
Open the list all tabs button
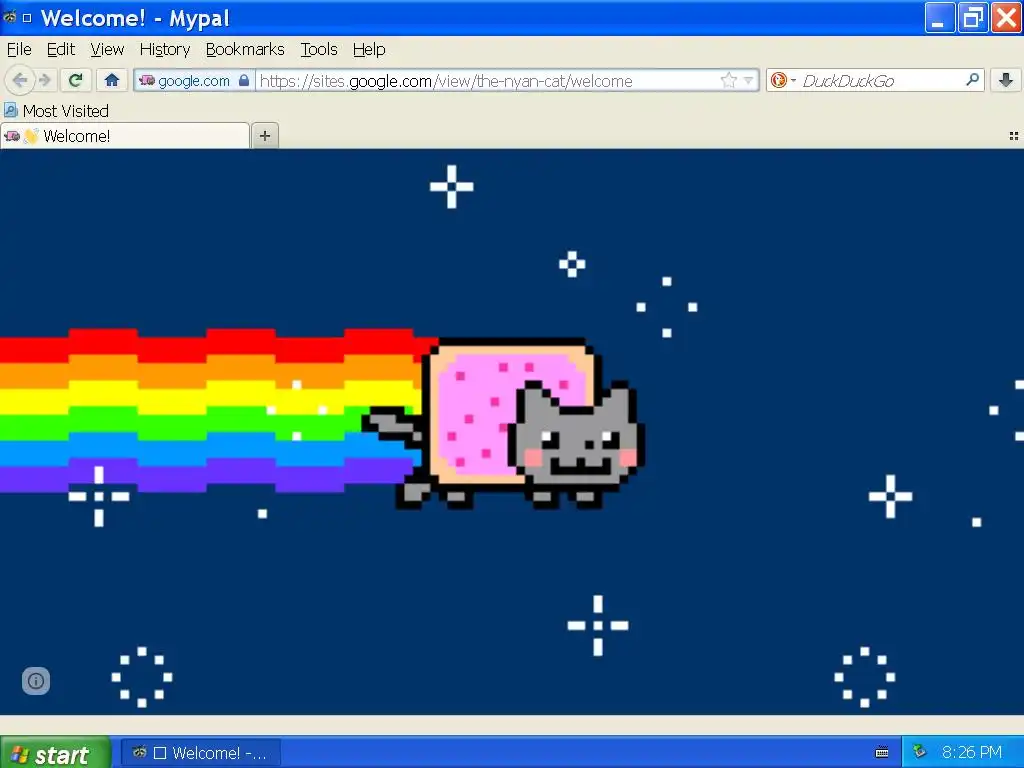click(1014, 136)
